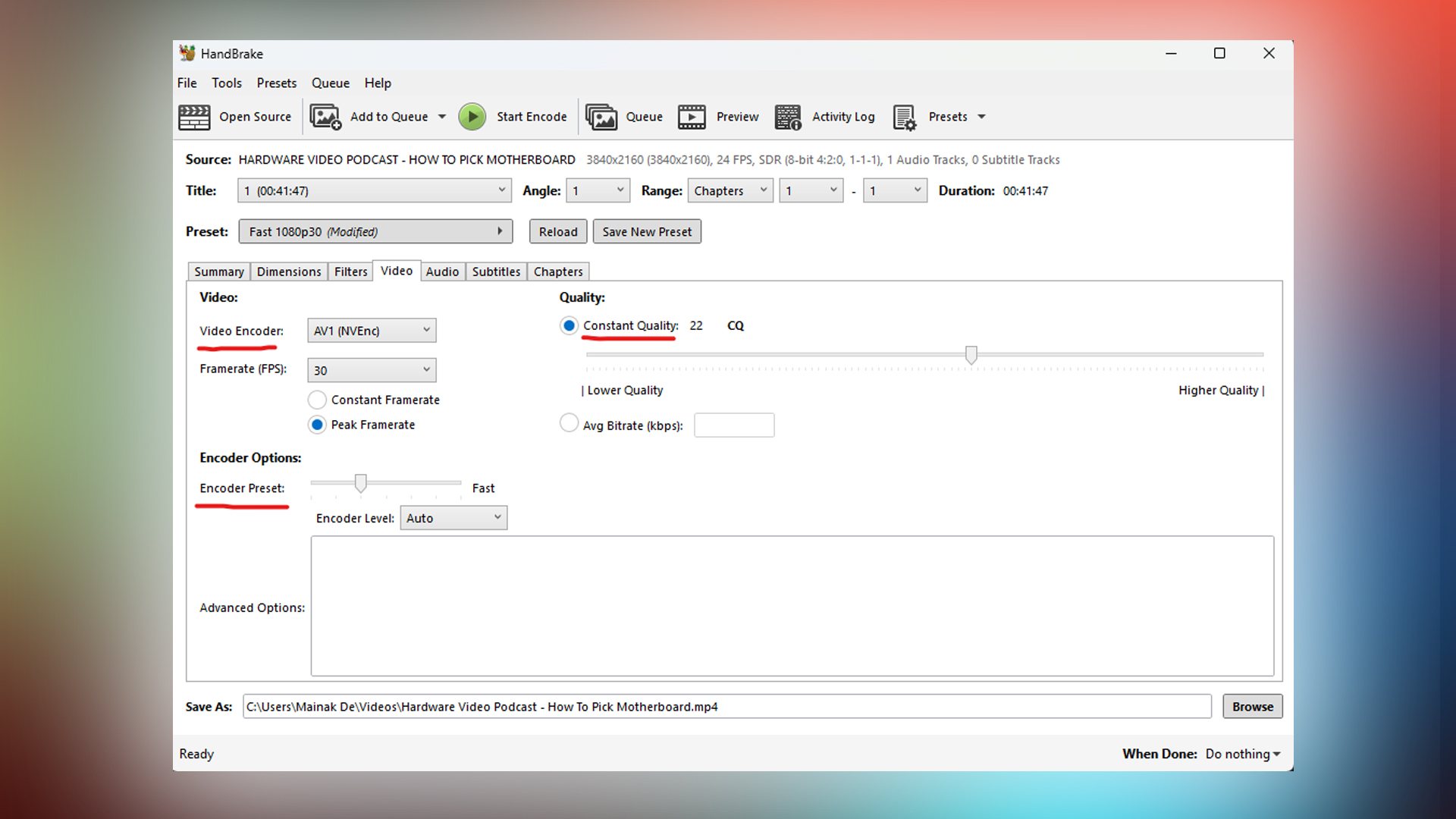
Task: Select the Peak Framerate radio button
Action: (x=317, y=425)
